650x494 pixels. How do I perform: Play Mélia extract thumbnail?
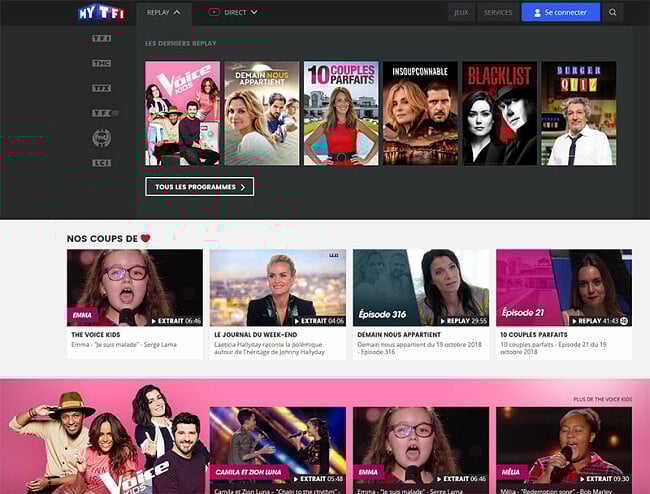point(564,446)
